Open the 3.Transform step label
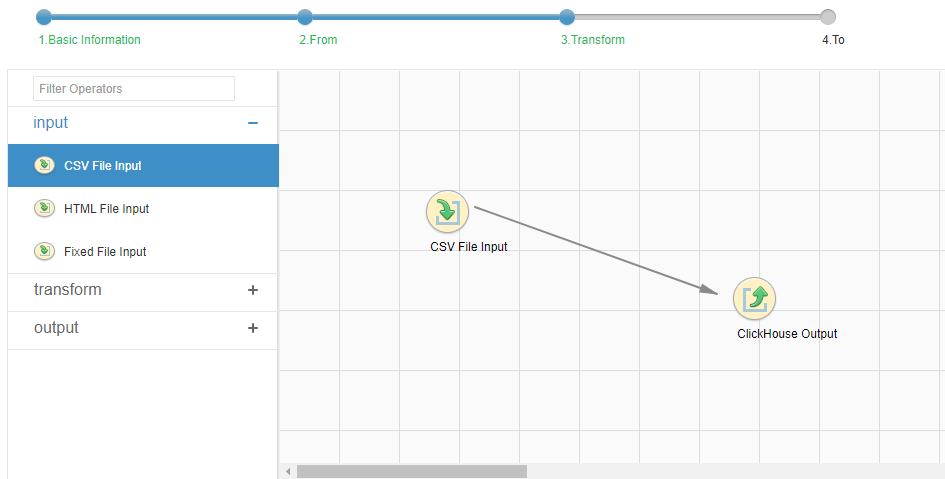945x479 pixels. coord(592,40)
